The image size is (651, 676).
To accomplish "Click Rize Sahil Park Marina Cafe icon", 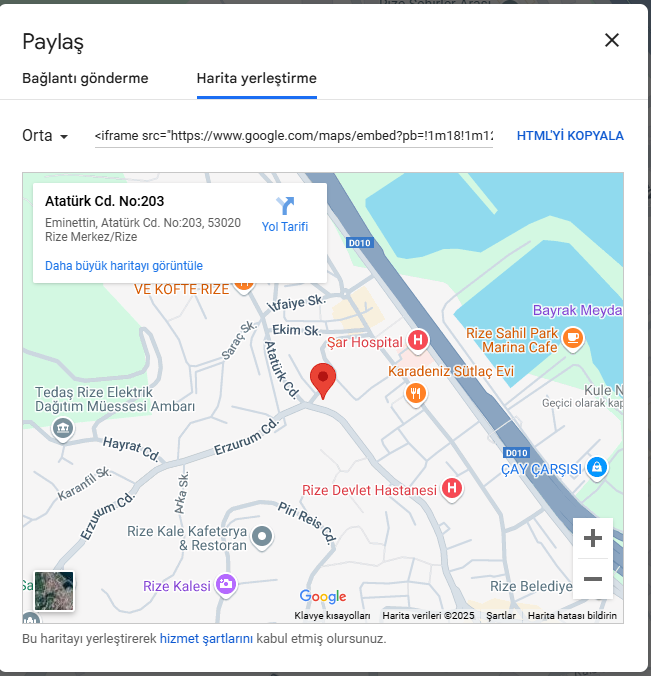I will [573, 338].
